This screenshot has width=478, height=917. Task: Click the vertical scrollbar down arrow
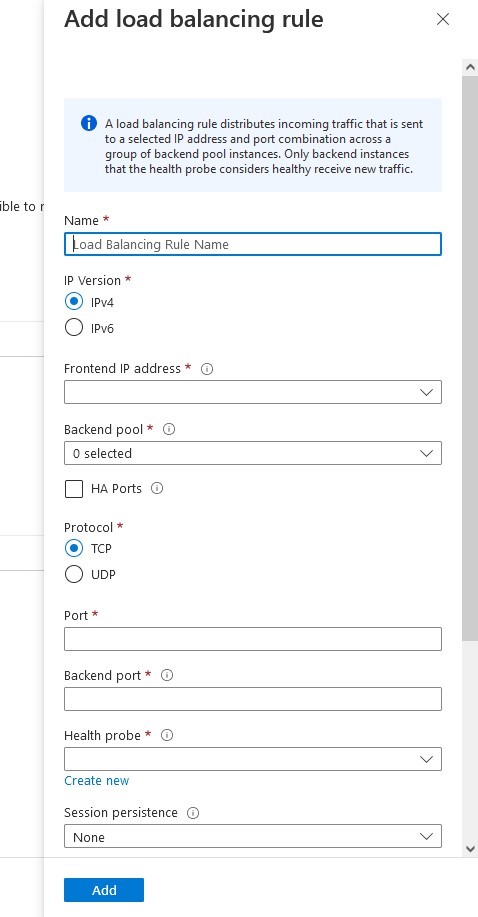click(x=470, y=849)
